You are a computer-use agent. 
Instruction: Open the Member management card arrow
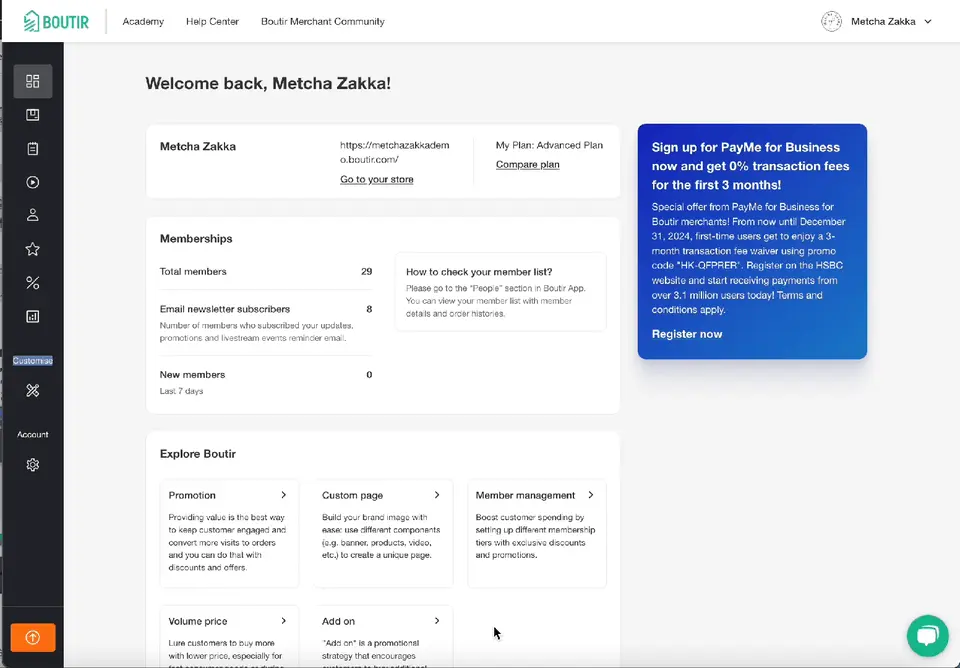point(590,495)
